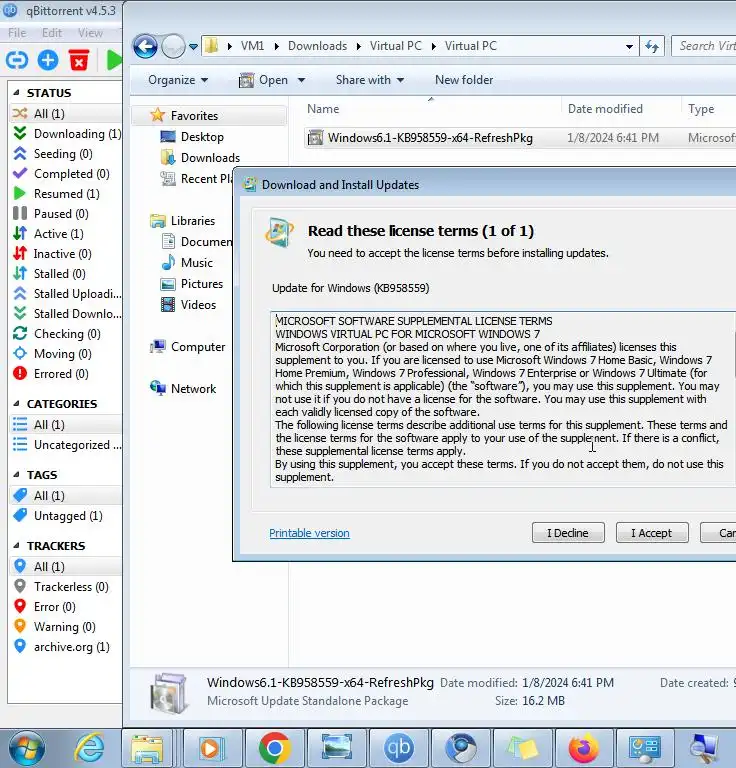
Task: Select Downloading (1) status filter
Action: point(68,134)
